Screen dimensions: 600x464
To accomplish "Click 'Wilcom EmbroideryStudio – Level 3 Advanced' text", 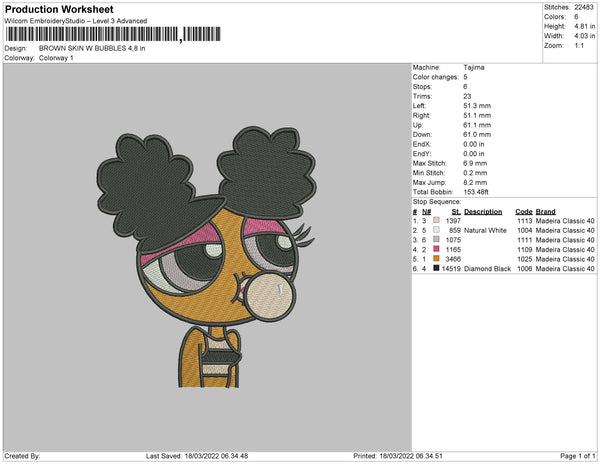I will point(75,21).
